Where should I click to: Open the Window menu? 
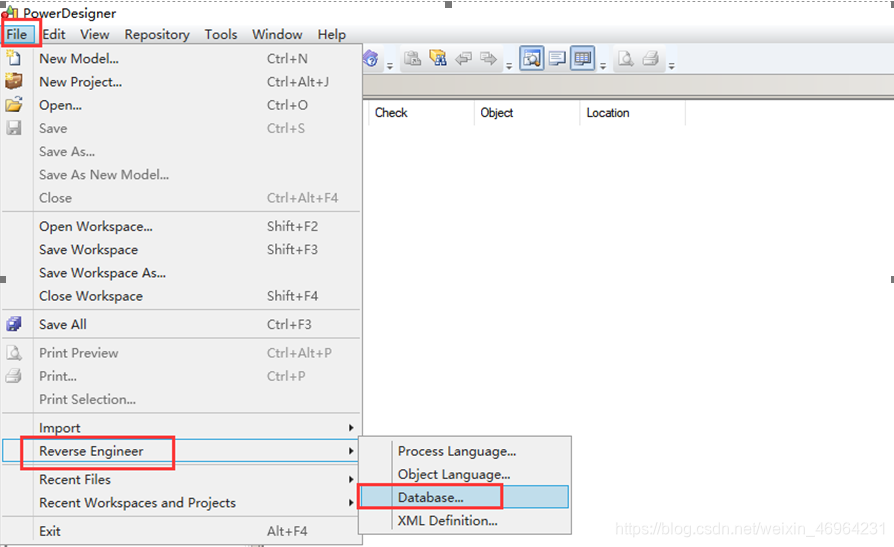tap(277, 35)
